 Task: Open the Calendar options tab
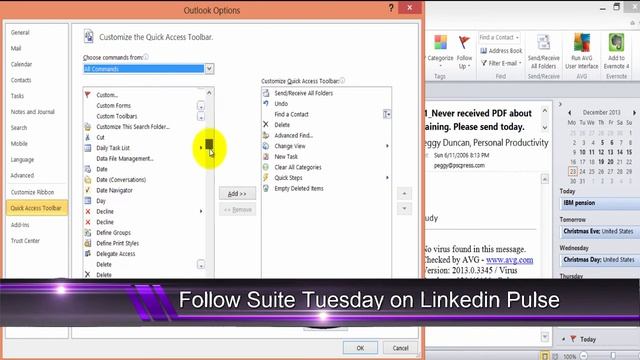(x=21, y=64)
